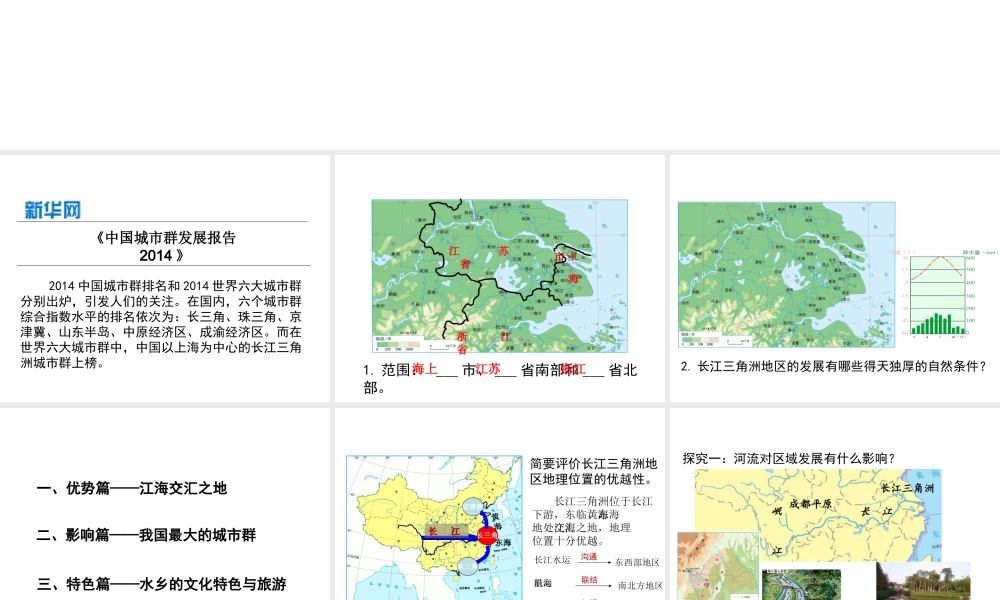Select the title 《中国城市群发展报告 2014》
This screenshot has height=600, width=1000.
165,246
